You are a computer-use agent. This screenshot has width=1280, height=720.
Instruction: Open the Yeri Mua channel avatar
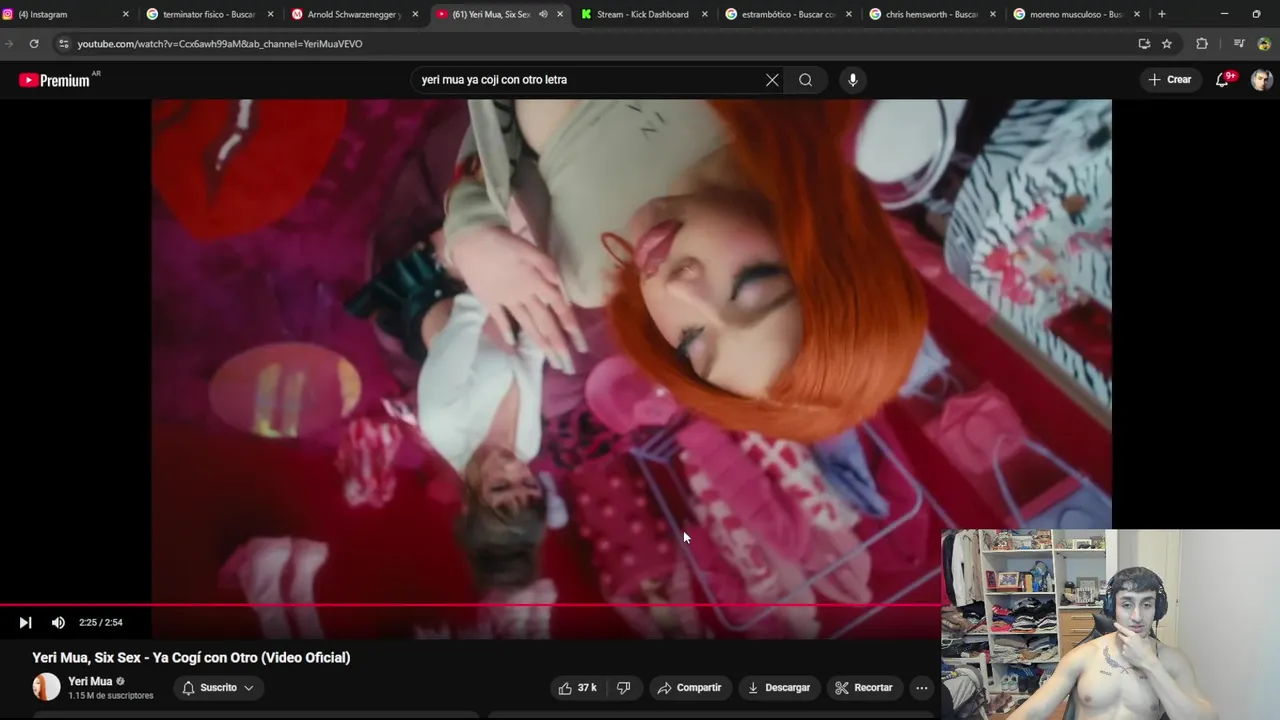(46, 687)
